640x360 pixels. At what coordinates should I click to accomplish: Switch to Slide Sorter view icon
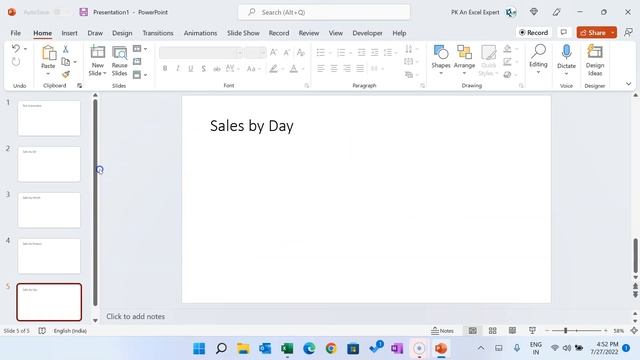pos(493,331)
